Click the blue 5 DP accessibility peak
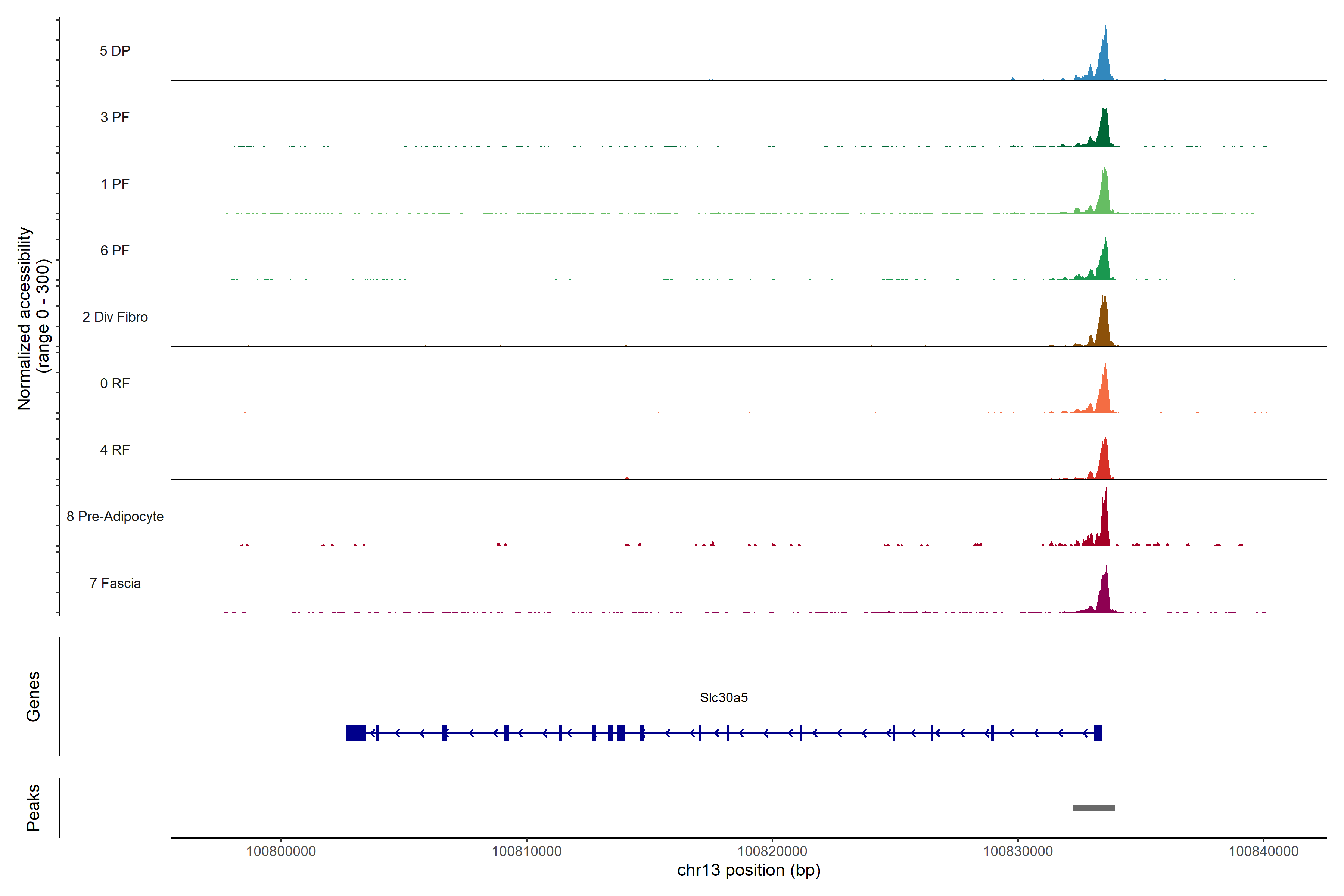The width and height of the screenshot is (1344, 896). click(x=1105, y=63)
